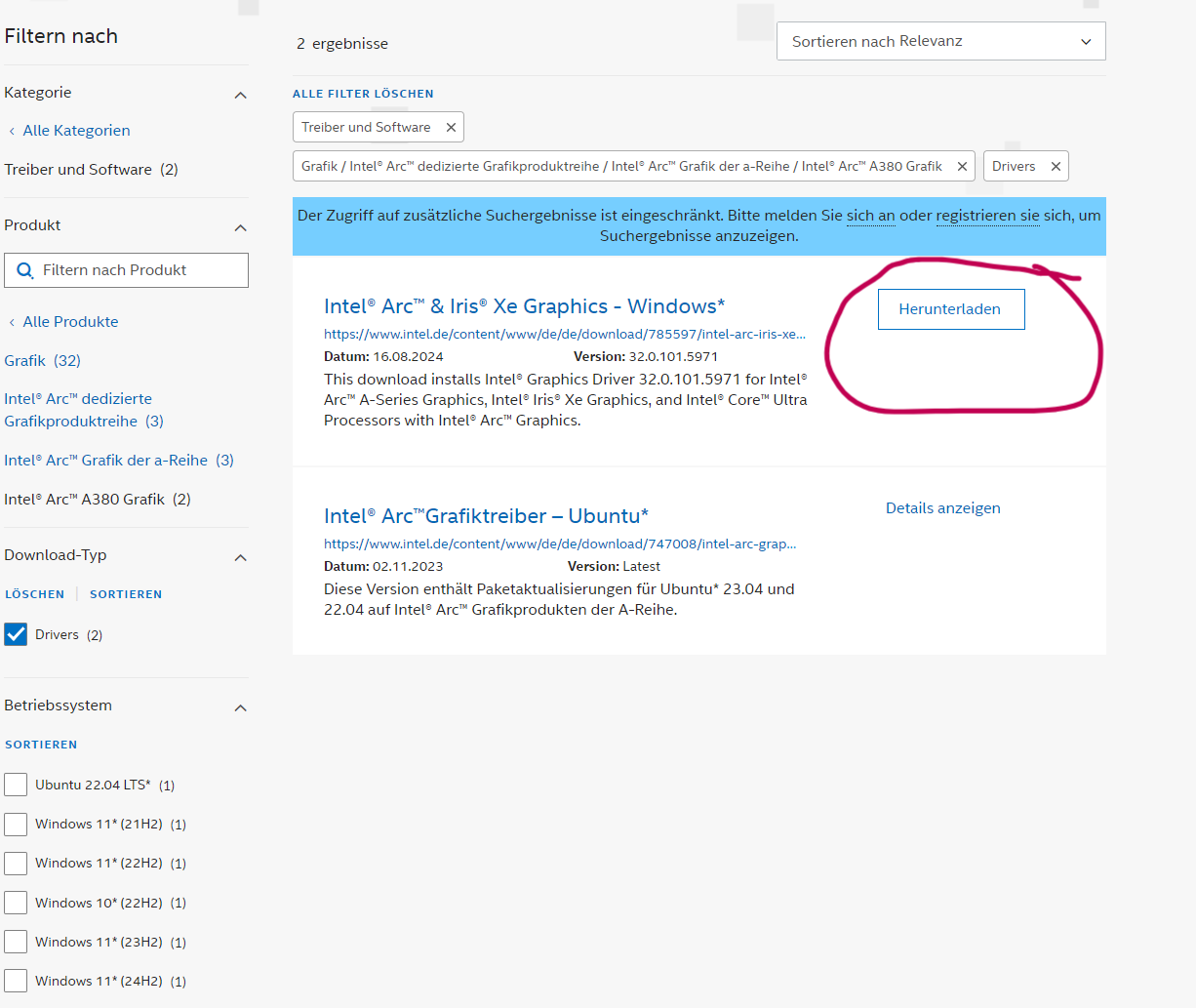This screenshot has width=1196, height=1008.
Task: Select the Grafik (32) product filter
Action: tap(43, 361)
